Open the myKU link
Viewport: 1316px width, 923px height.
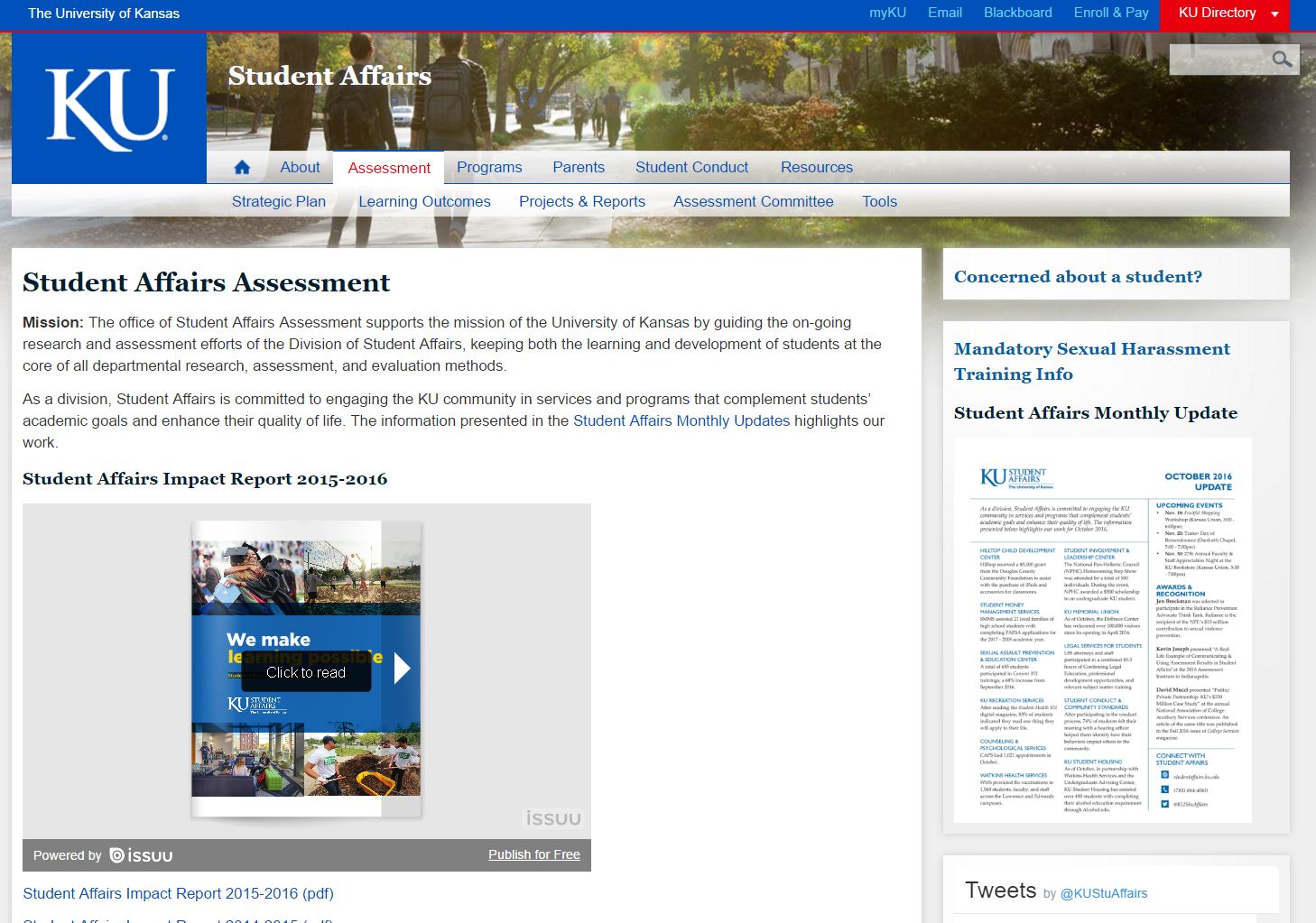(x=887, y=13)
